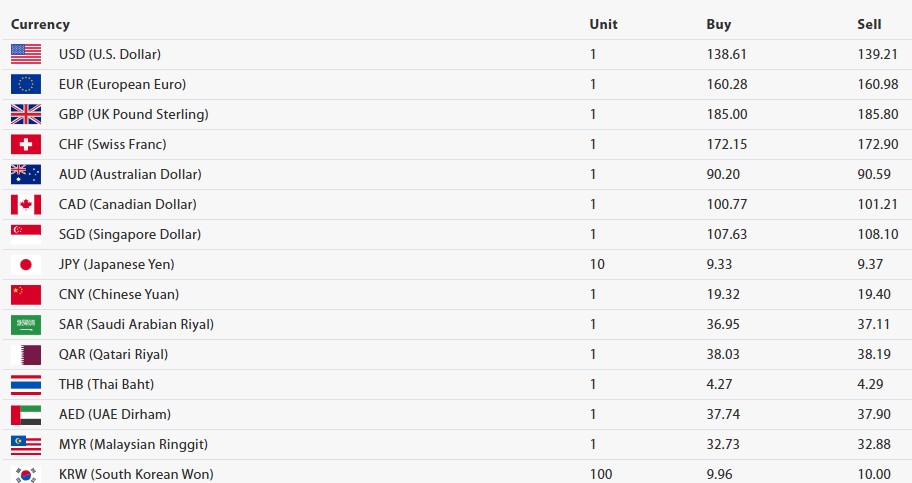Click the European Union flag icon
The image size is (912, 483).
(x=26, y=84)
